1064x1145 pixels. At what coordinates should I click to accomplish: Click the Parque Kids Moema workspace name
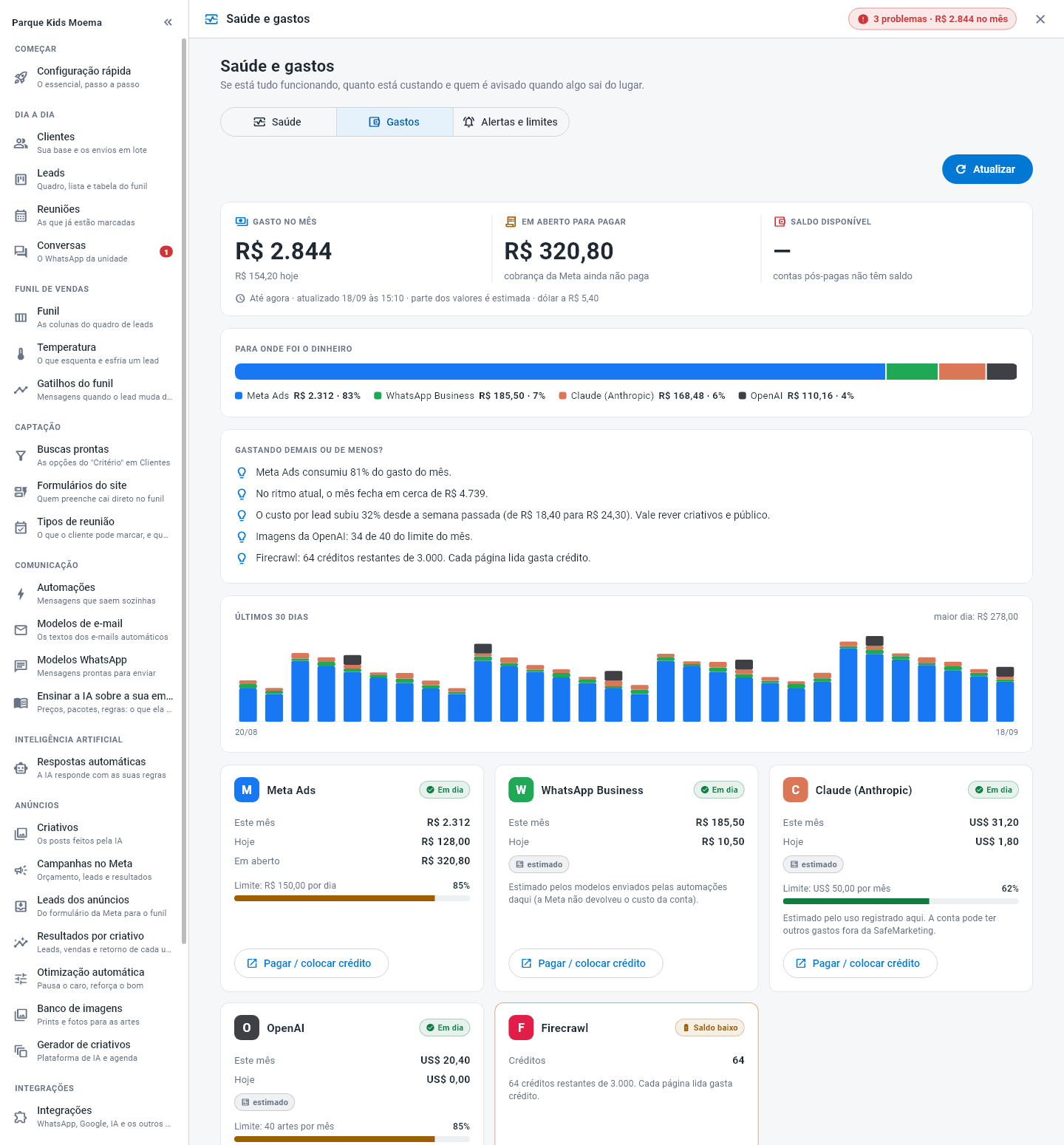[57, 22]
